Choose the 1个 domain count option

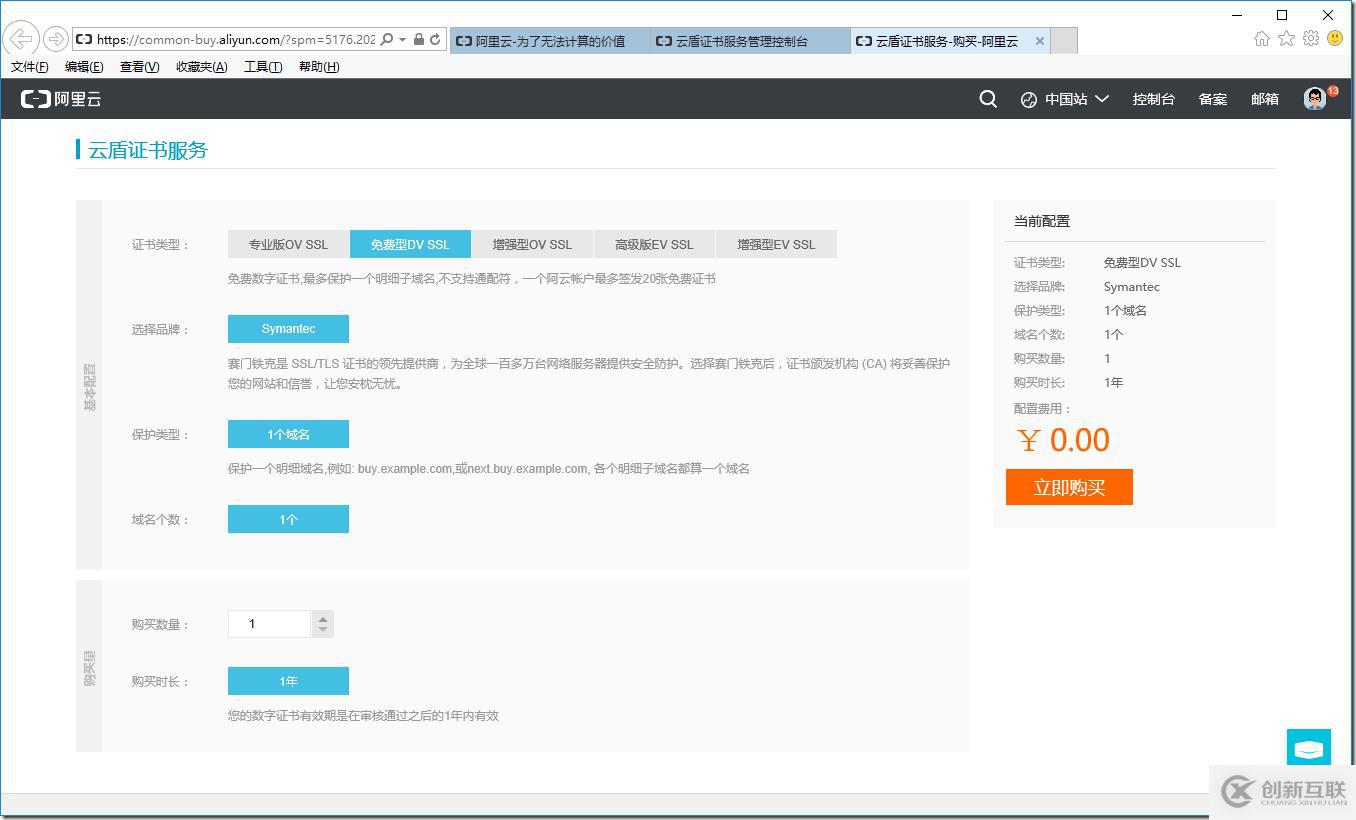pos(288,519)
